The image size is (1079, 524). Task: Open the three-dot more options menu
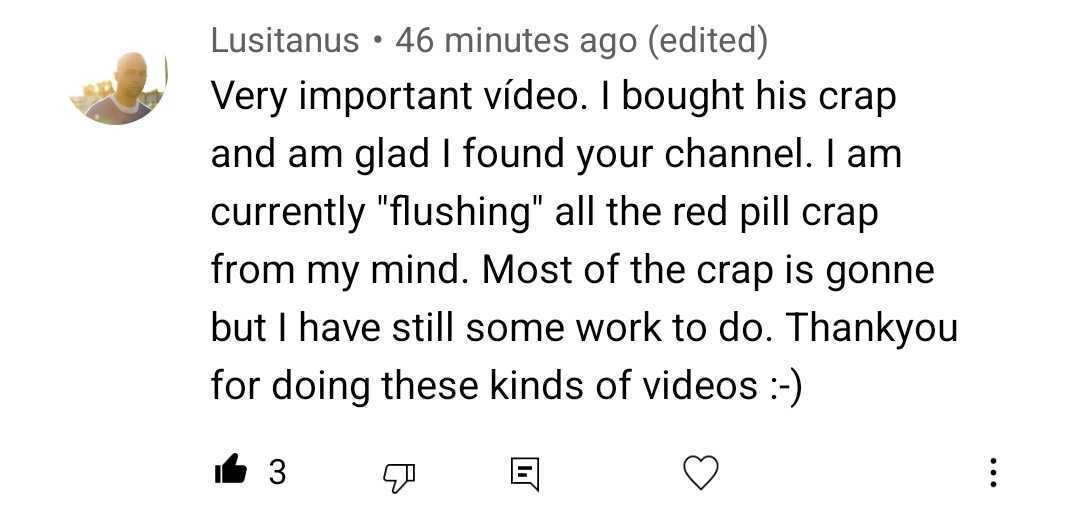pos(992,472)
